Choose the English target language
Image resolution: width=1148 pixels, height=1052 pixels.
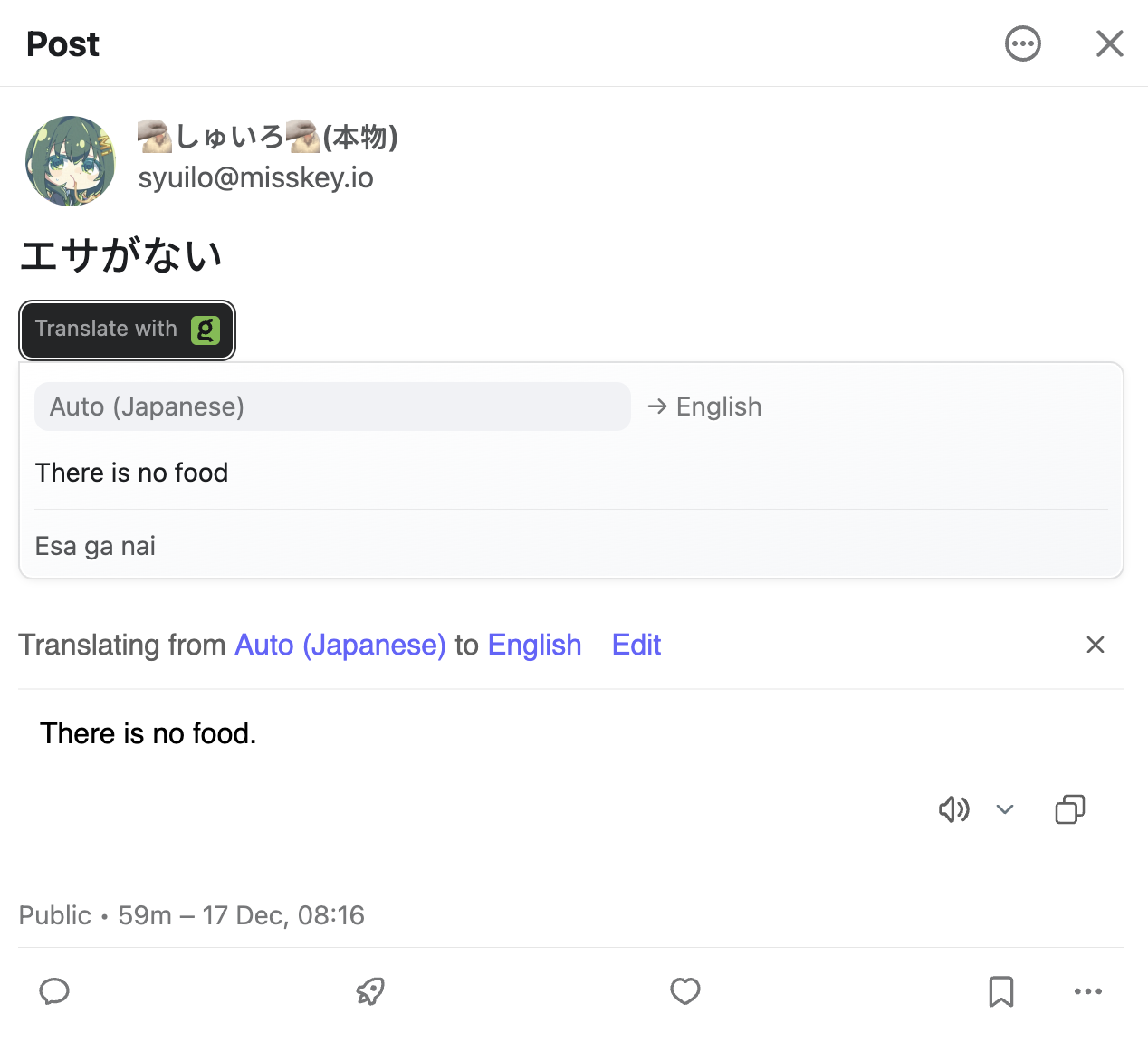point(718,406)
